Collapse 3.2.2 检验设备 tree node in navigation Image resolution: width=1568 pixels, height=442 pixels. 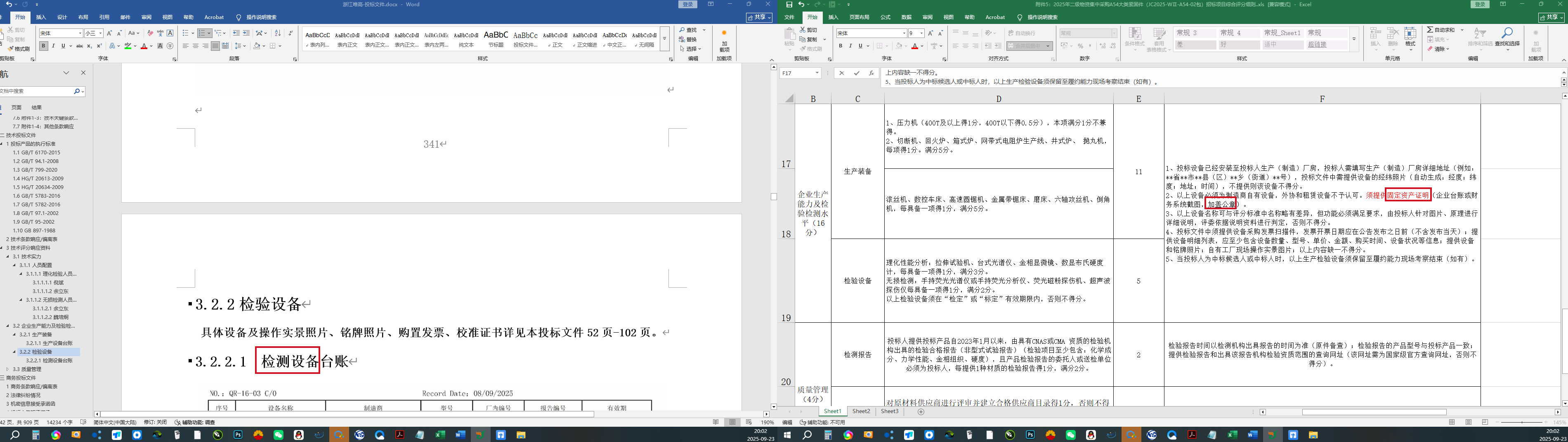click(x=14, y=352)
